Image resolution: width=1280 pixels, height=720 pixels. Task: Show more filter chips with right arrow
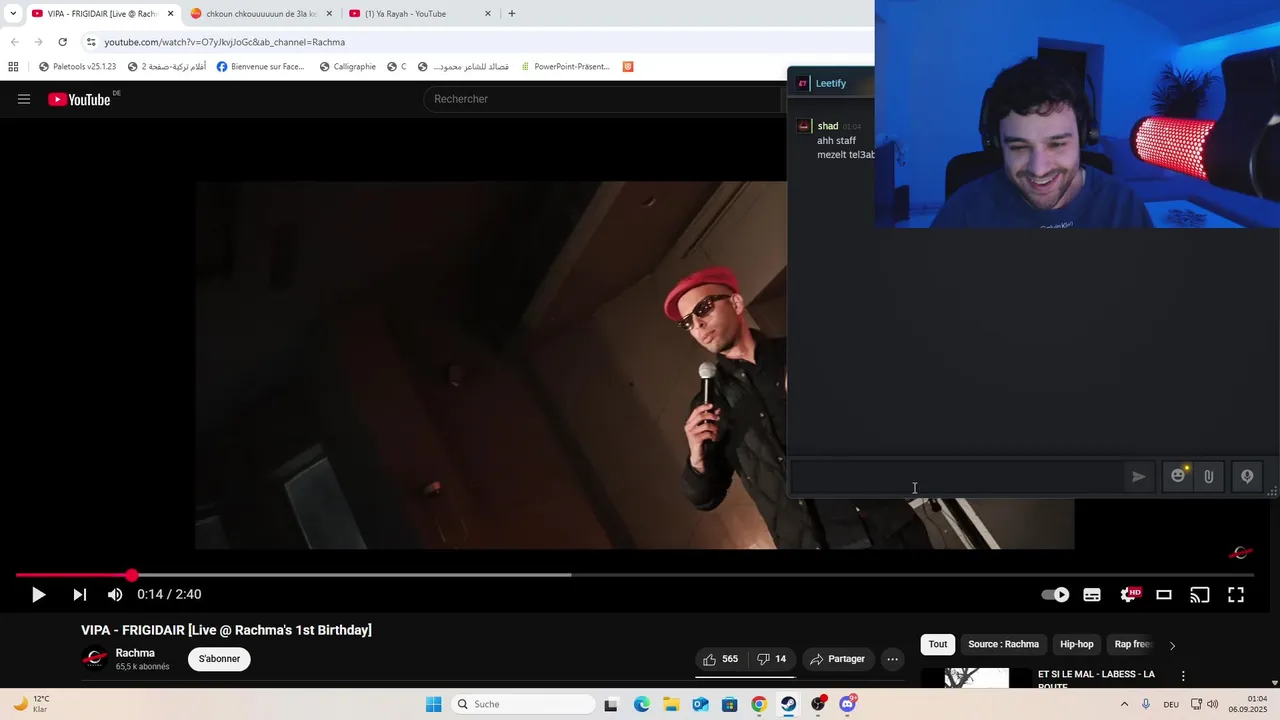[x=1172, y=645]
